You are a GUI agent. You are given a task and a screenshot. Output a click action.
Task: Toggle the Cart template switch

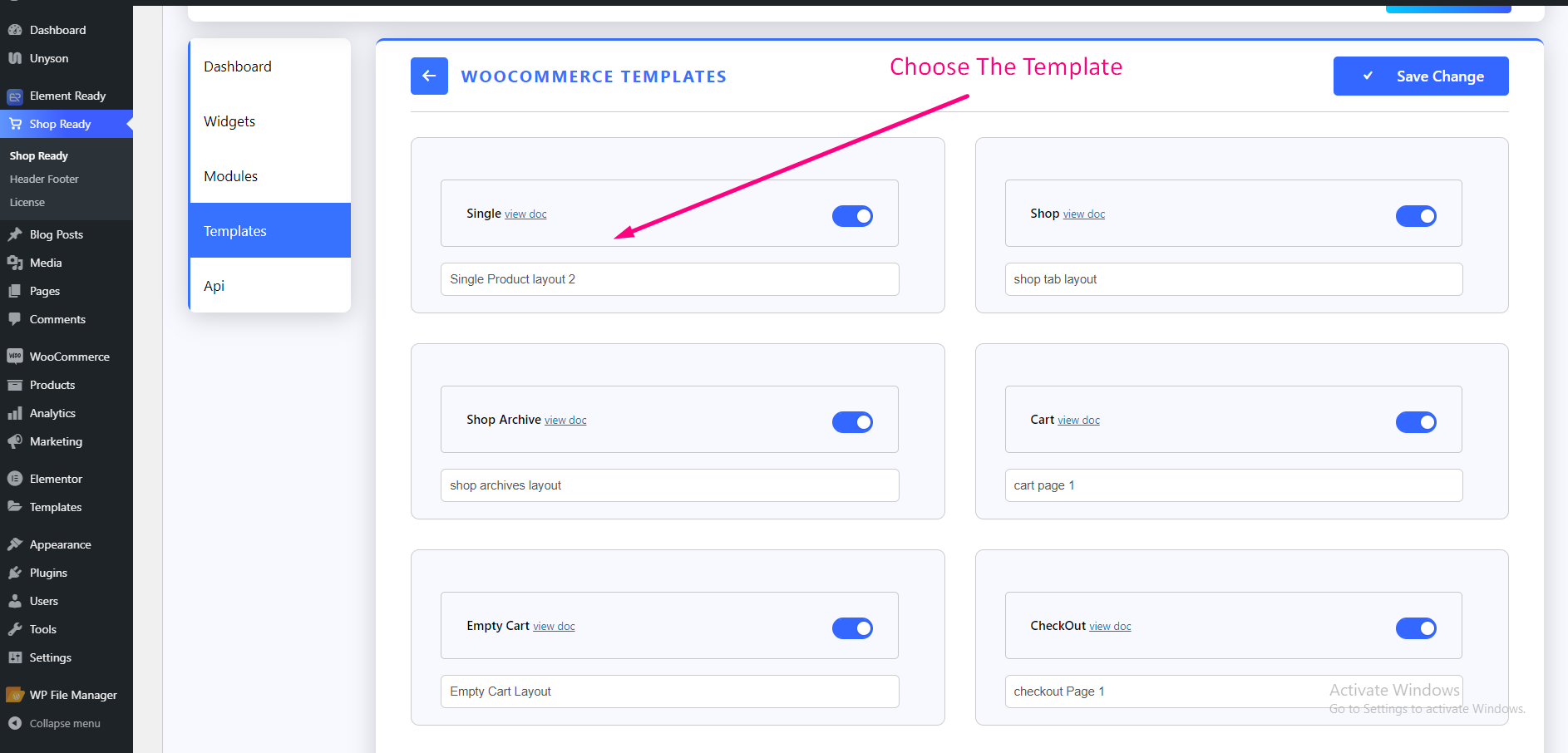tap(1416, 422)
